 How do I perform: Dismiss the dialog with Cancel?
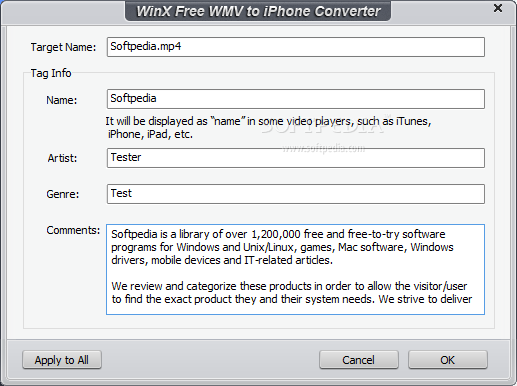click(x=359, y=360)
